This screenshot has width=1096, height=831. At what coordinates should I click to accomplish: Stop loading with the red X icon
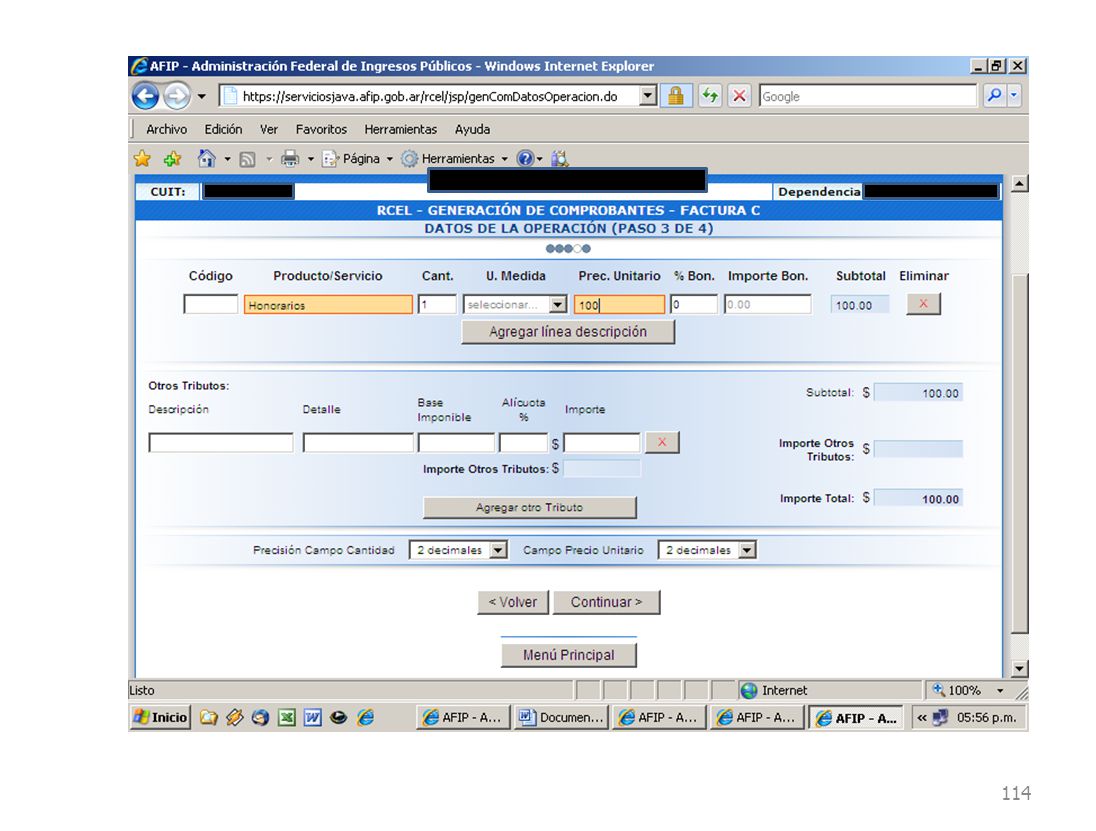[739, 96]
